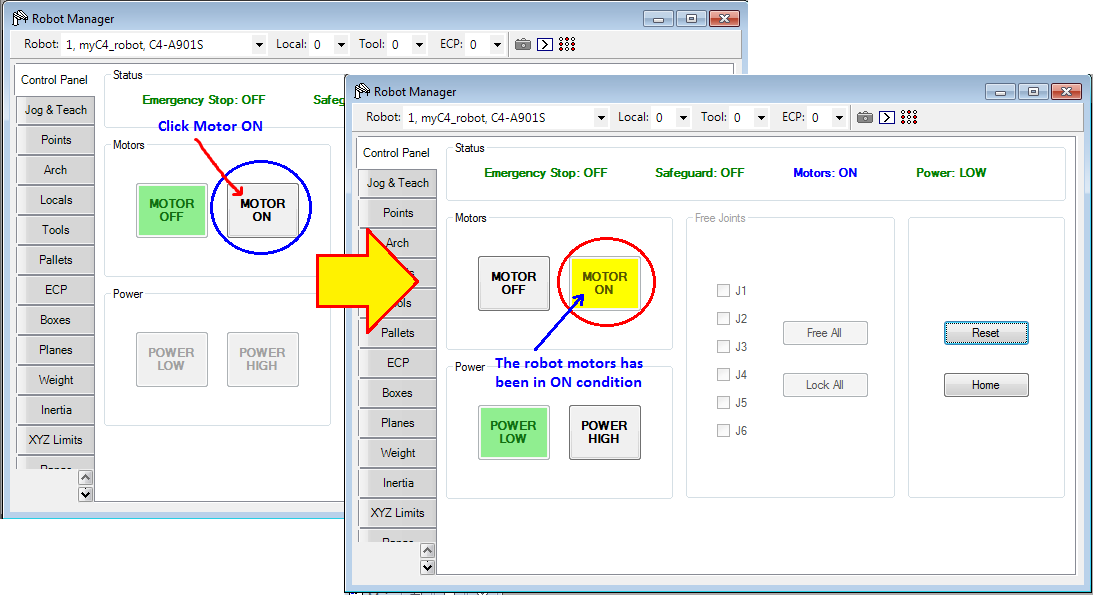Open Local dropdown in front window
Image resolution: width=1094 pixels, height=596 pixels.
point(683,117)
